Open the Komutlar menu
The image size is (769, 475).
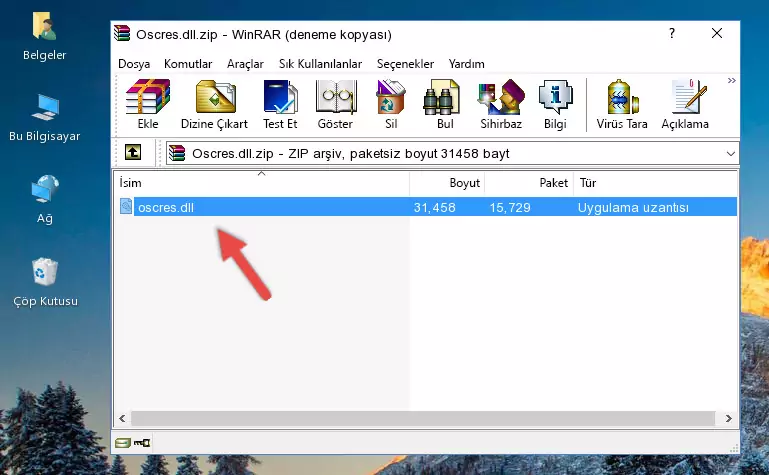click(188, 64)
